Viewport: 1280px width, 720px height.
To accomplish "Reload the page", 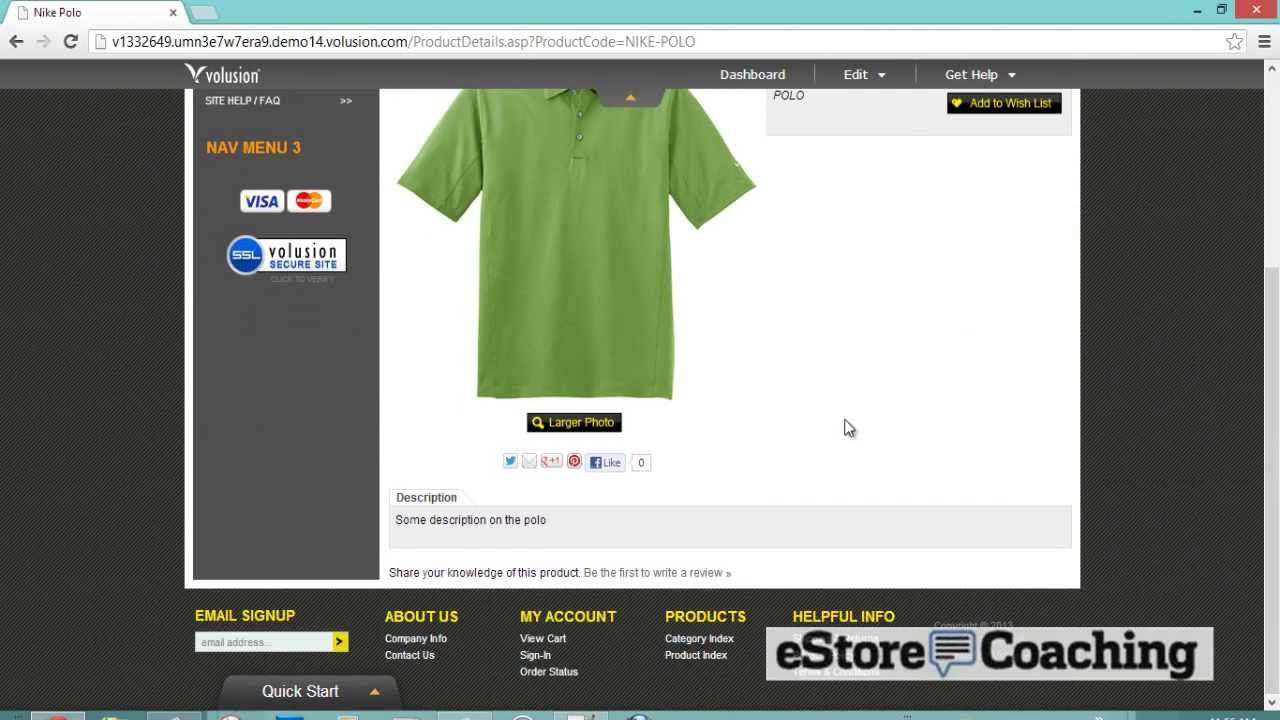I will pyautogui.click(x=70, y=41).
